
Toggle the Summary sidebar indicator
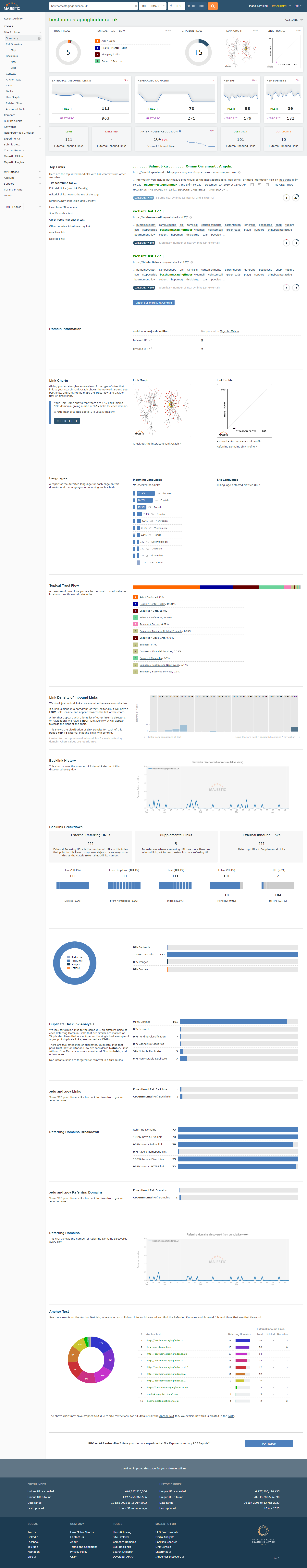click(x=39, y=38)
